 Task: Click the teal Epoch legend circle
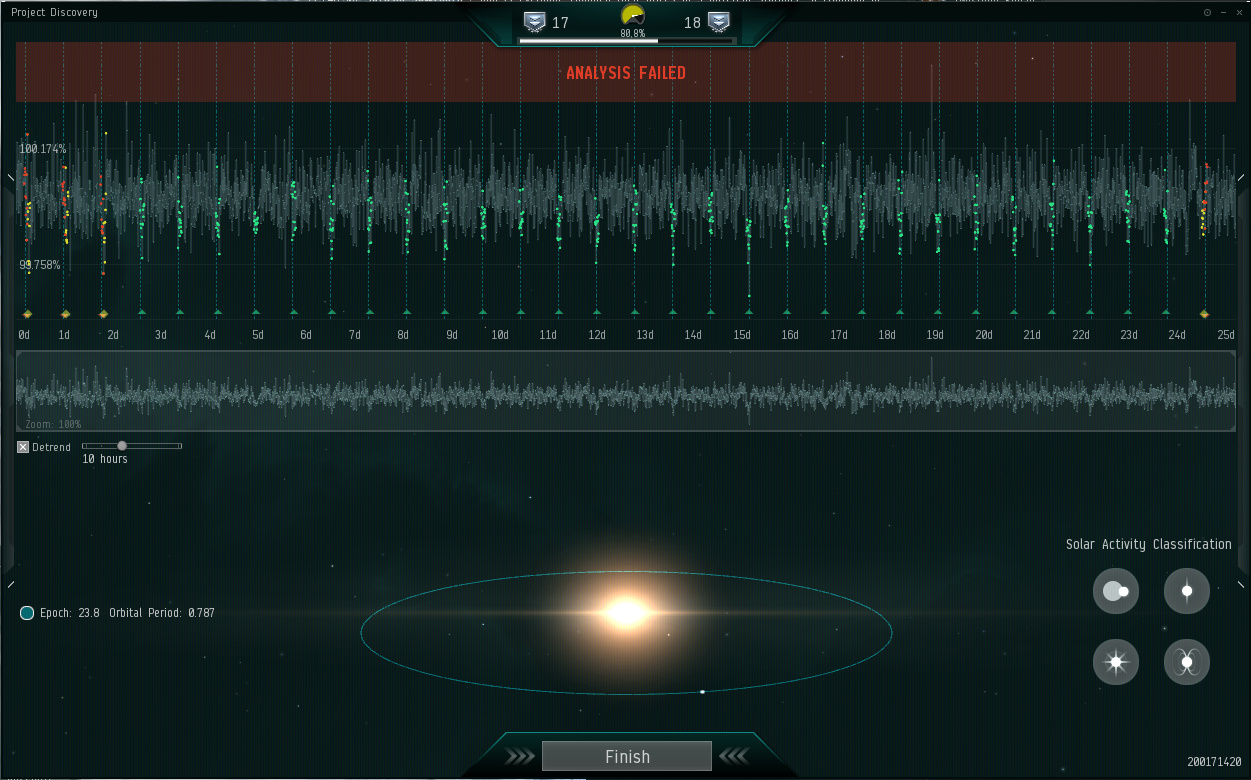point(27,613)
